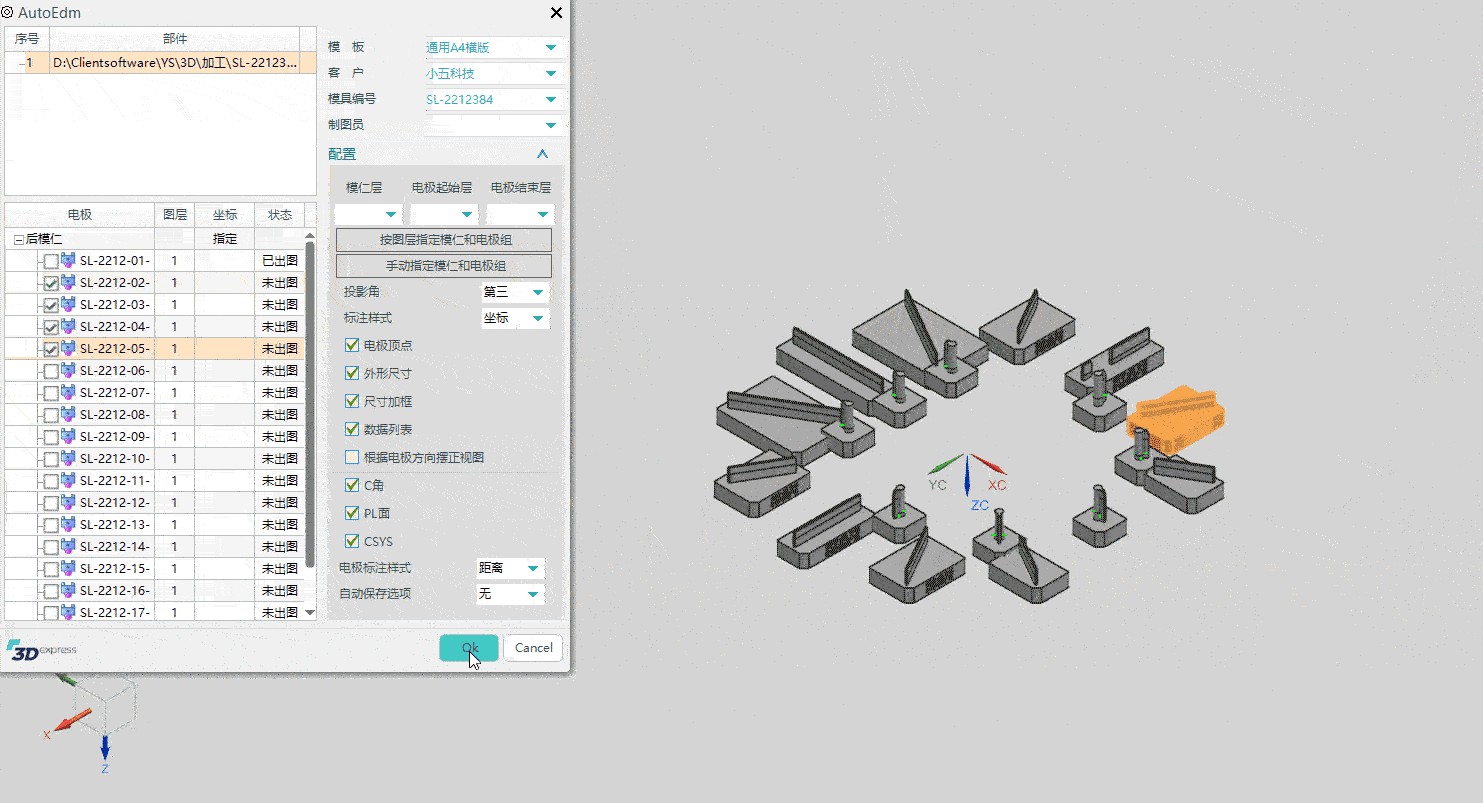Click the electrode icon of row SL-2212-09-
1483x803 pixels.
click(68, 437)
